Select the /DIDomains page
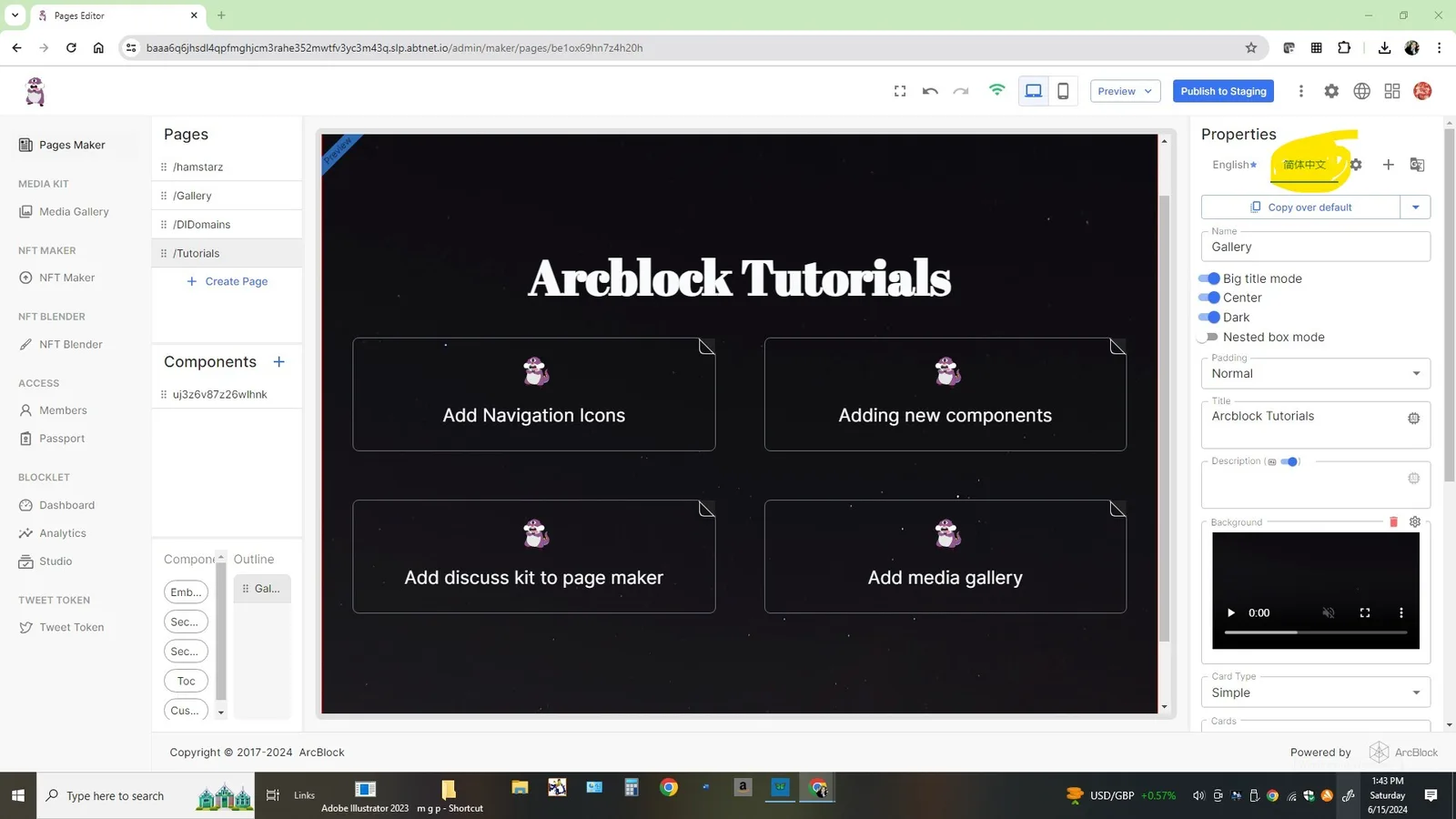Viewport: 1456px width, 819px height. tap(227, 225)
